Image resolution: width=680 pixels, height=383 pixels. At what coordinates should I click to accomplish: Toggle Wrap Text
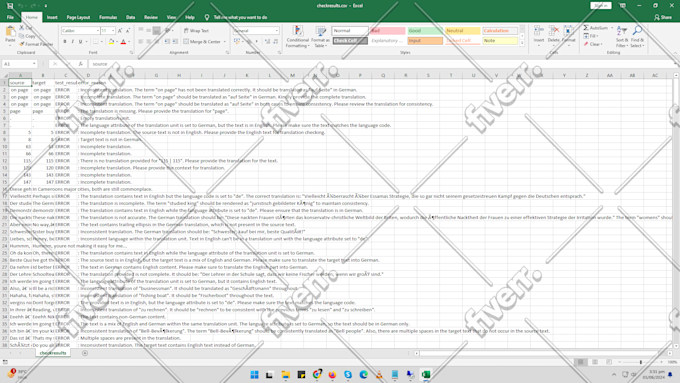click(x=196, y=31)
